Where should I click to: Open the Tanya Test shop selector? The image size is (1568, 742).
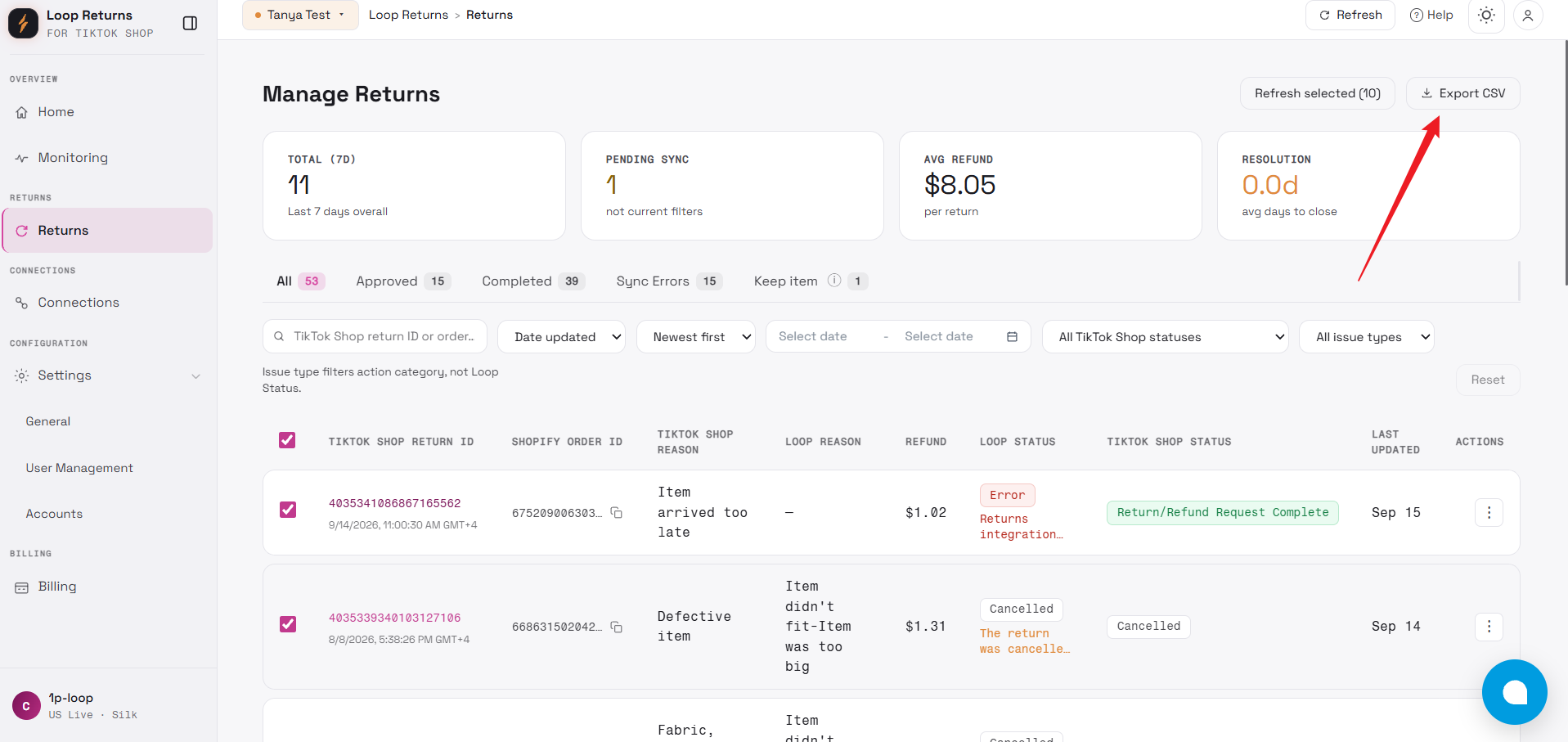pyautogui.click(x=300, y=15)
